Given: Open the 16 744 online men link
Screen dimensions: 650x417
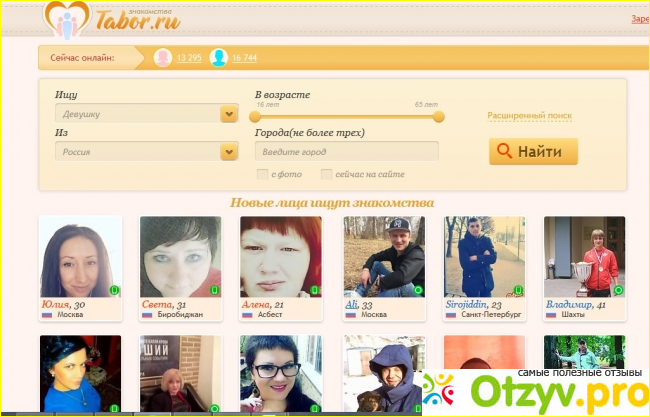Looking at the screenshot, I should 245,58.
